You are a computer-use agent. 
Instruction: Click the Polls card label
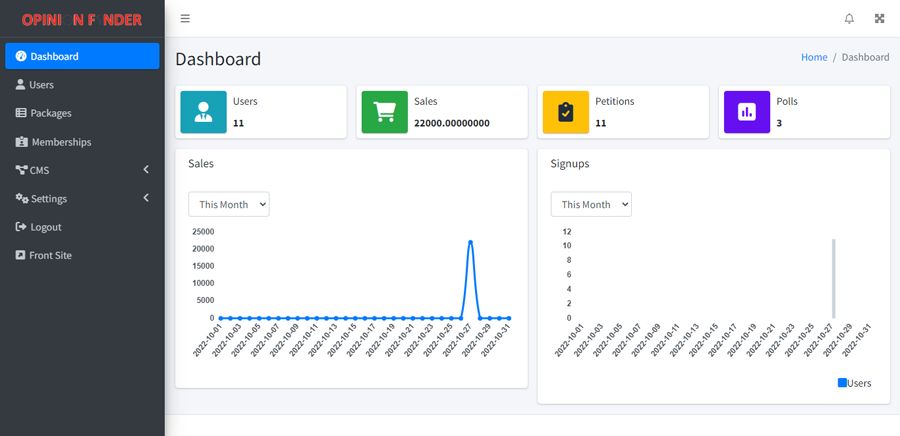click(x=787, y=101)
